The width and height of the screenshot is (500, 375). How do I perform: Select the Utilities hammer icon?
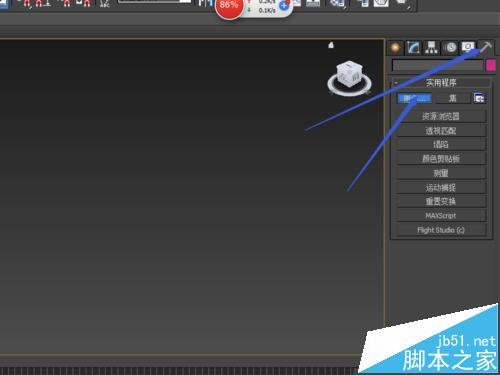(486, 48)
